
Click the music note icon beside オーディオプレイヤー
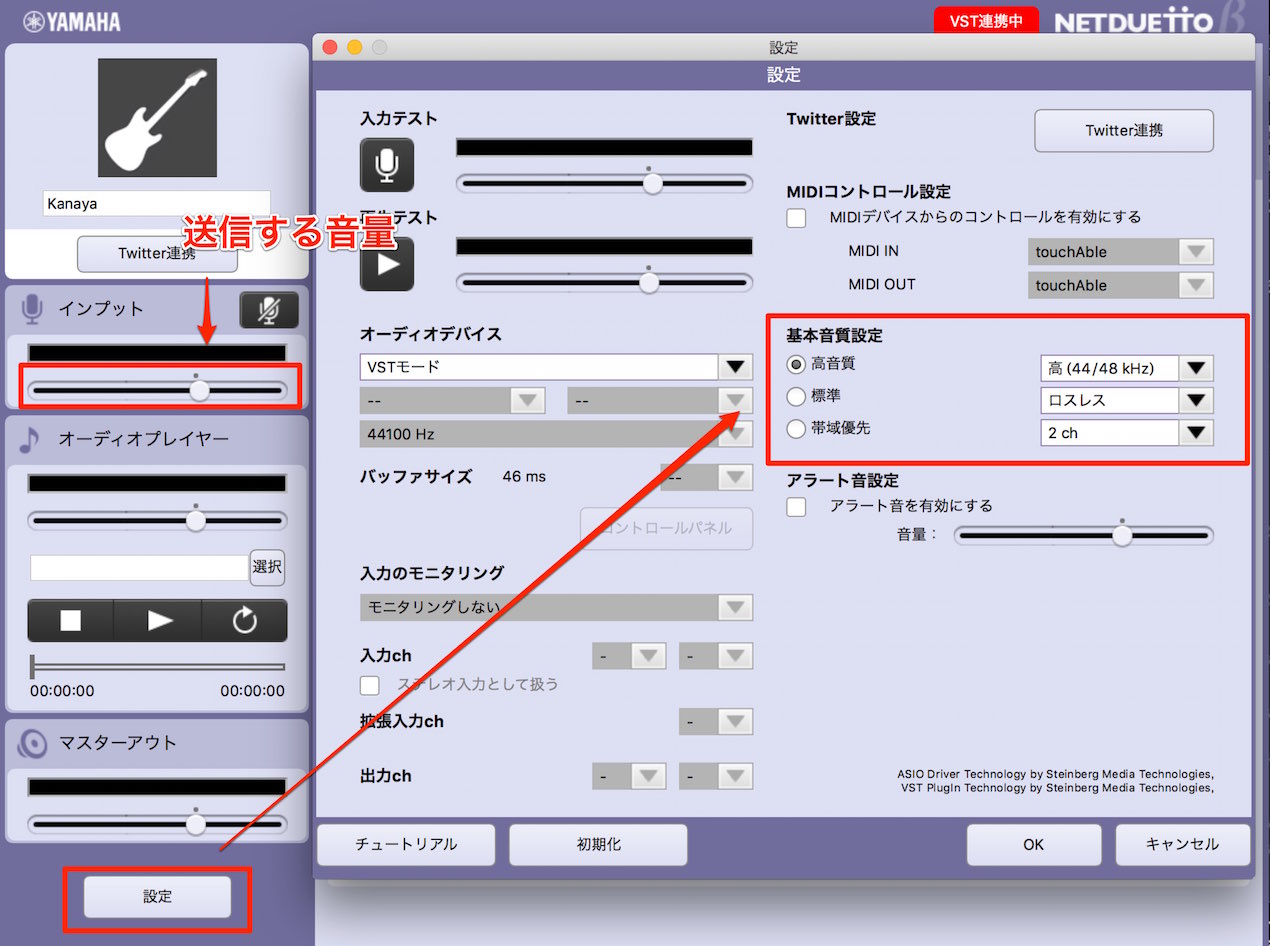pos(30,438)
